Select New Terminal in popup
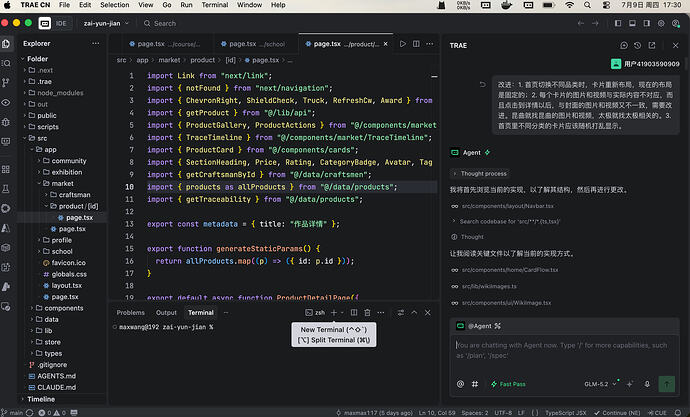 pos(334,329)
